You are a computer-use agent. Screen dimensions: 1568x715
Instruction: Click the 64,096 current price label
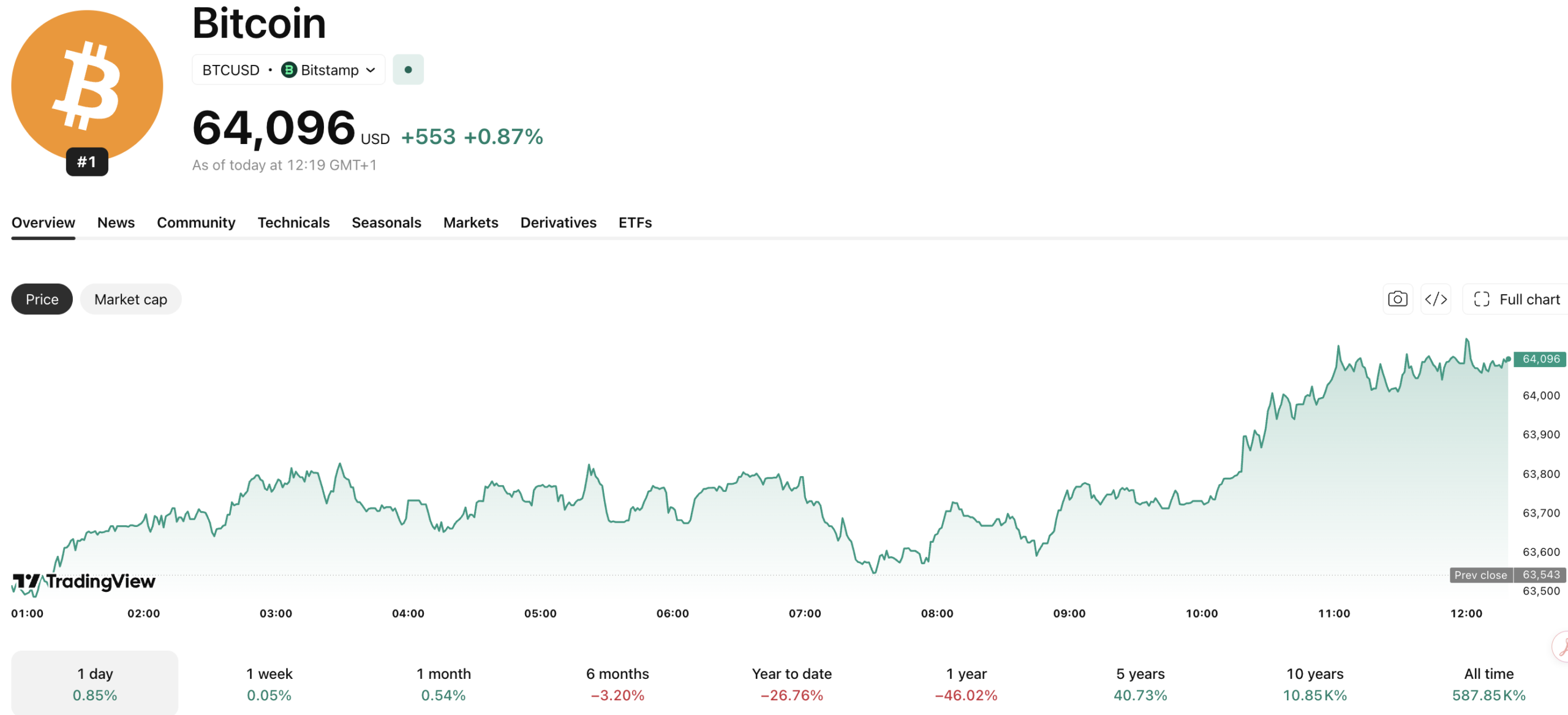[1540, 359]
